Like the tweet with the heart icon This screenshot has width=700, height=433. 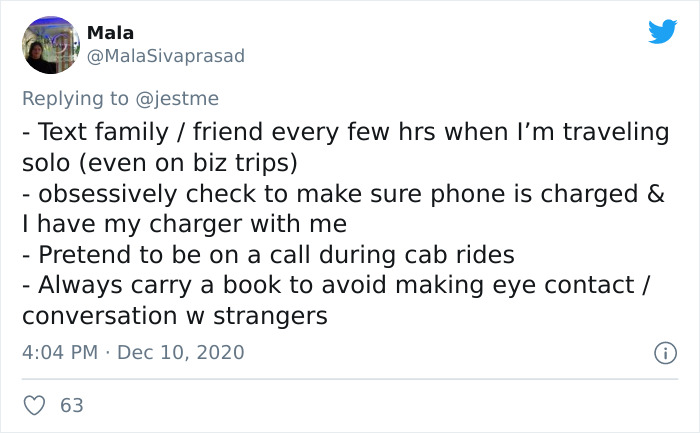(x=34, y=405)
